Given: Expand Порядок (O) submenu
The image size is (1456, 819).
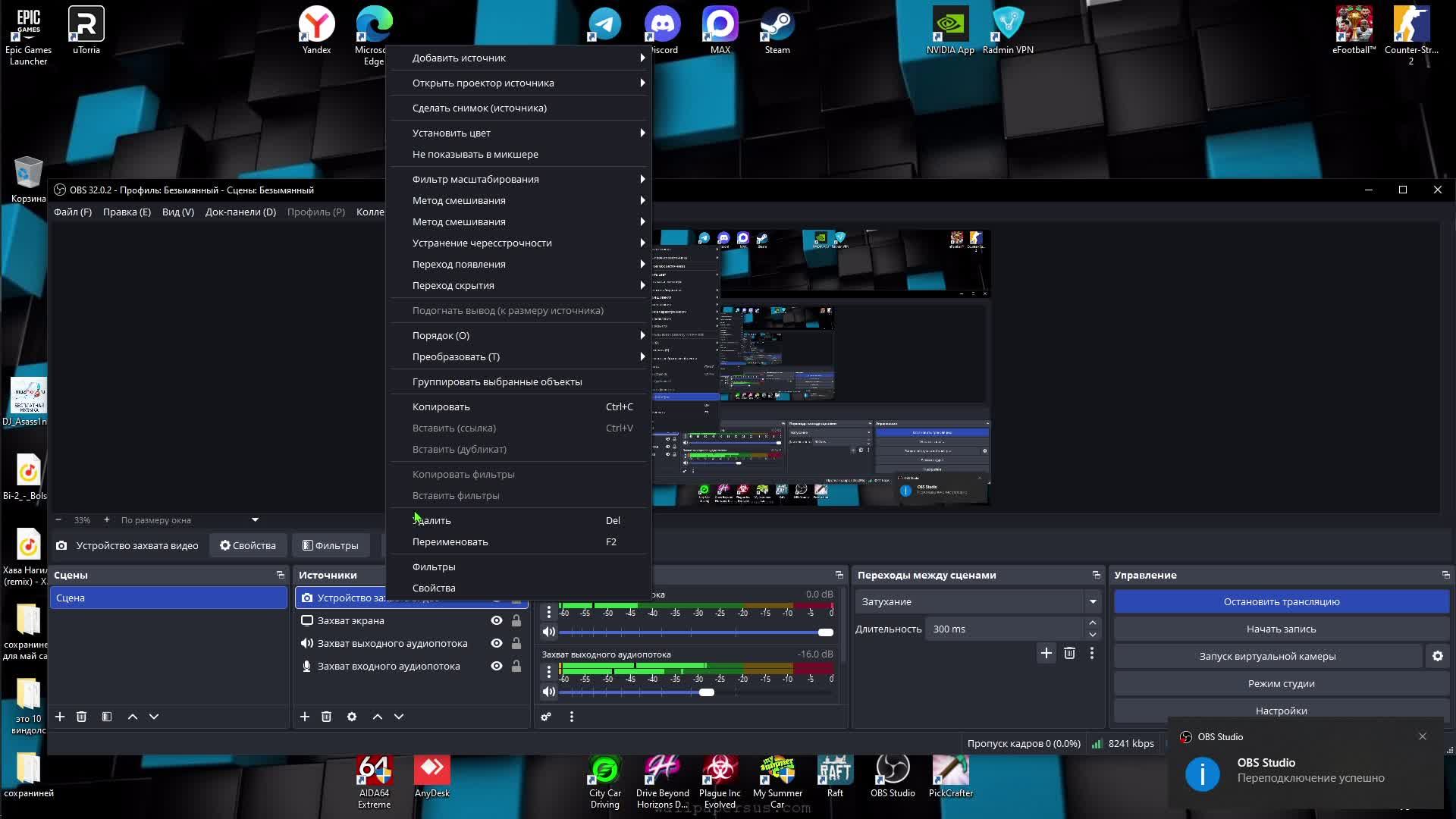Looking at the screenshot, I should coord(520,335).
